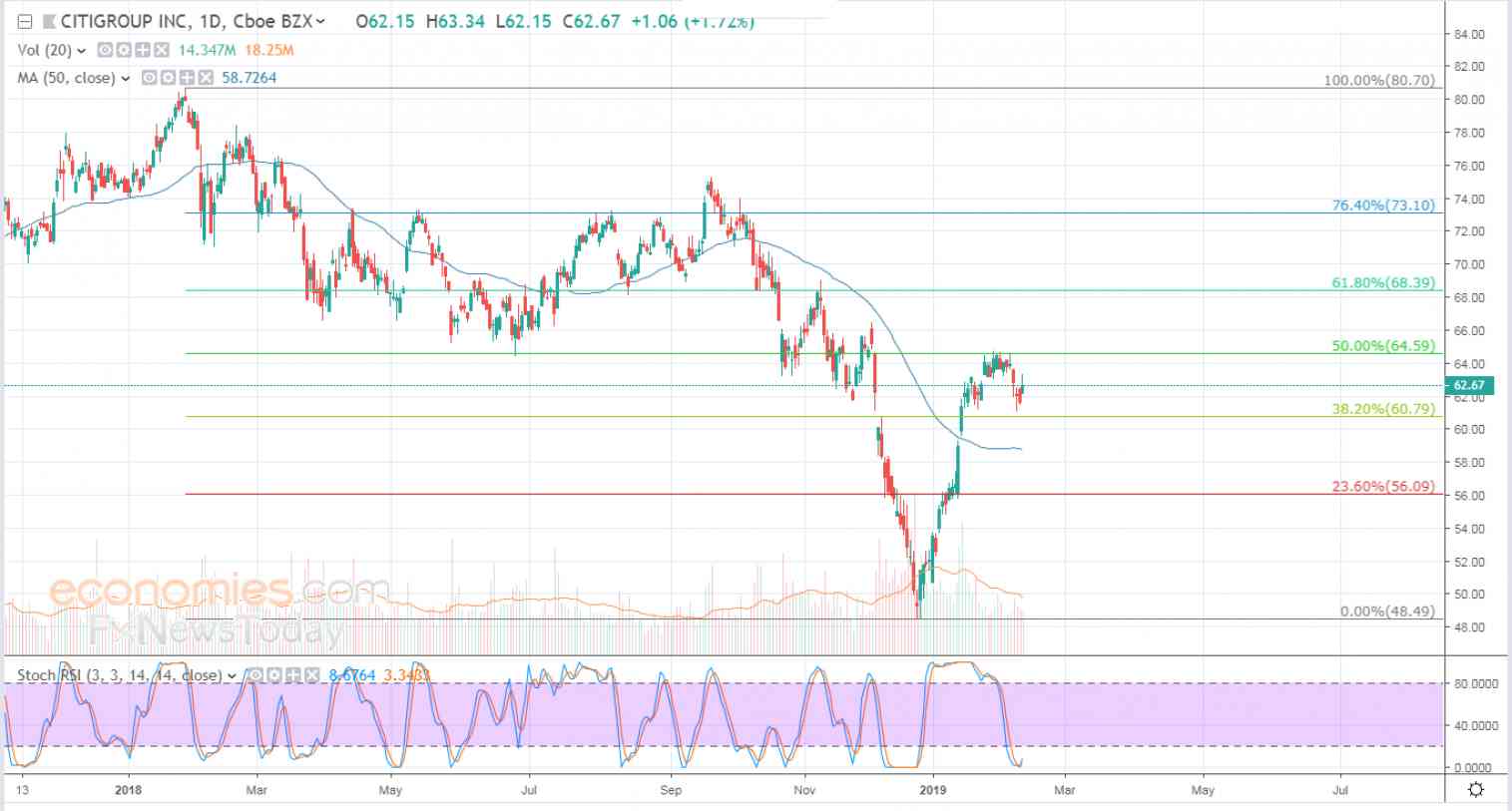
Task: Collapse the chart legend with minus box
Action: [x=25, y=21]
